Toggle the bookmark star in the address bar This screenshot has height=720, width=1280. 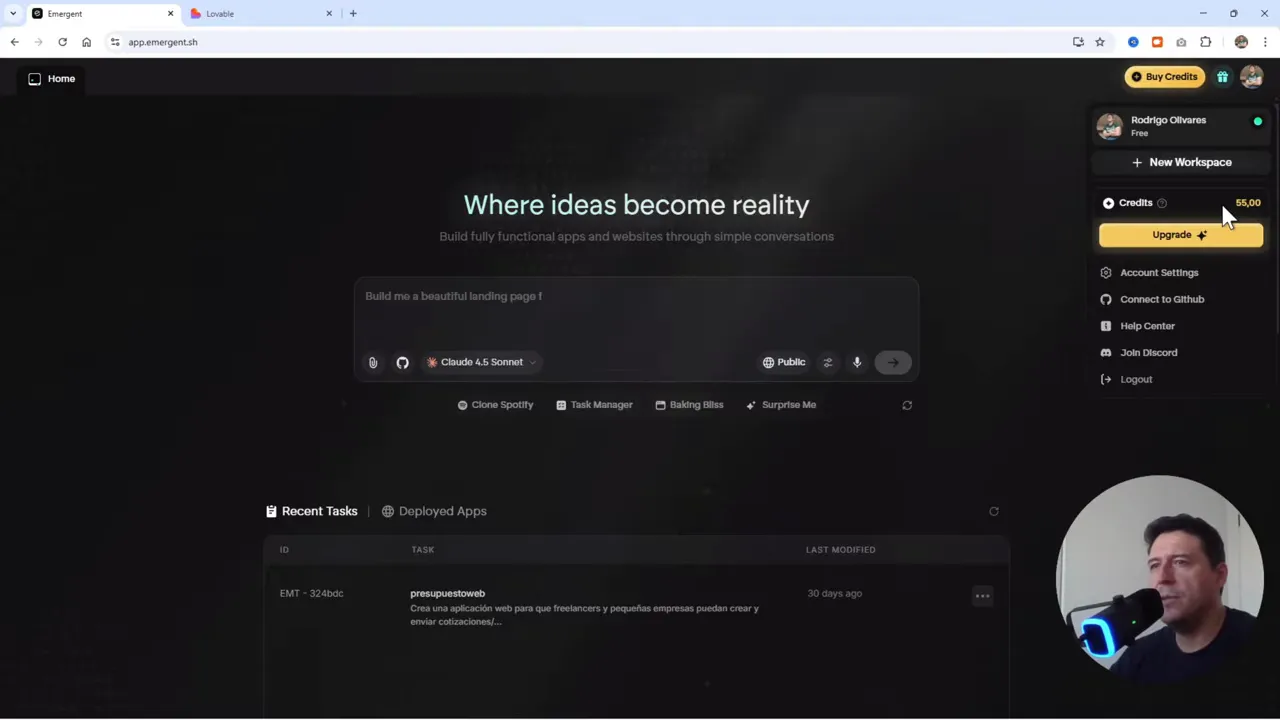pyautogui.click(x=1099, y=42)
